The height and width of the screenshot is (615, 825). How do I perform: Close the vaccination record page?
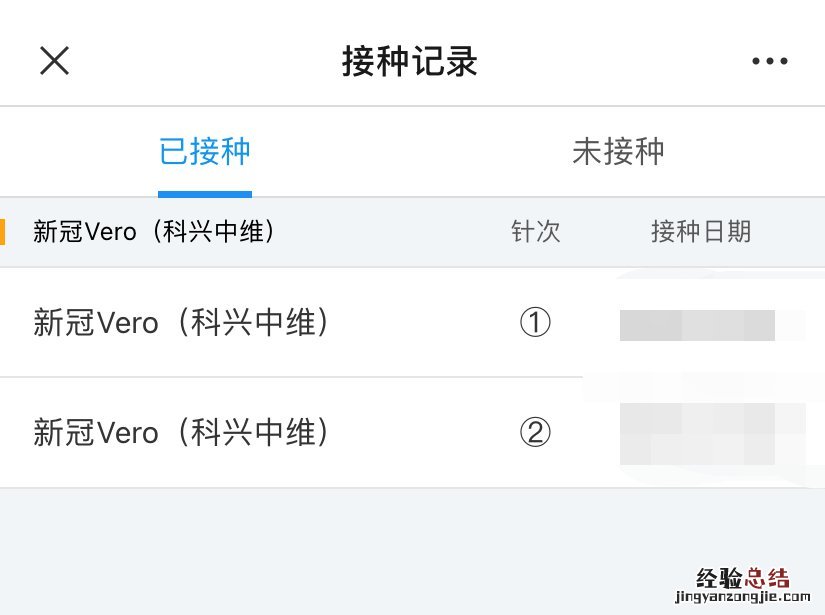coord(54,61)
